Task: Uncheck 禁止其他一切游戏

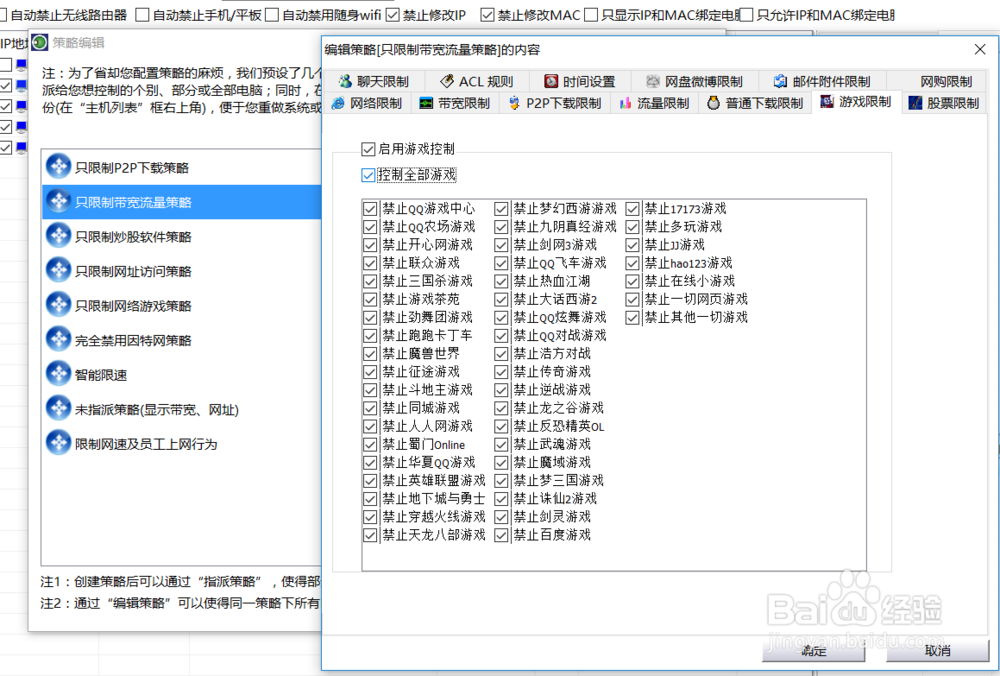Action: (x=632, y=317)
